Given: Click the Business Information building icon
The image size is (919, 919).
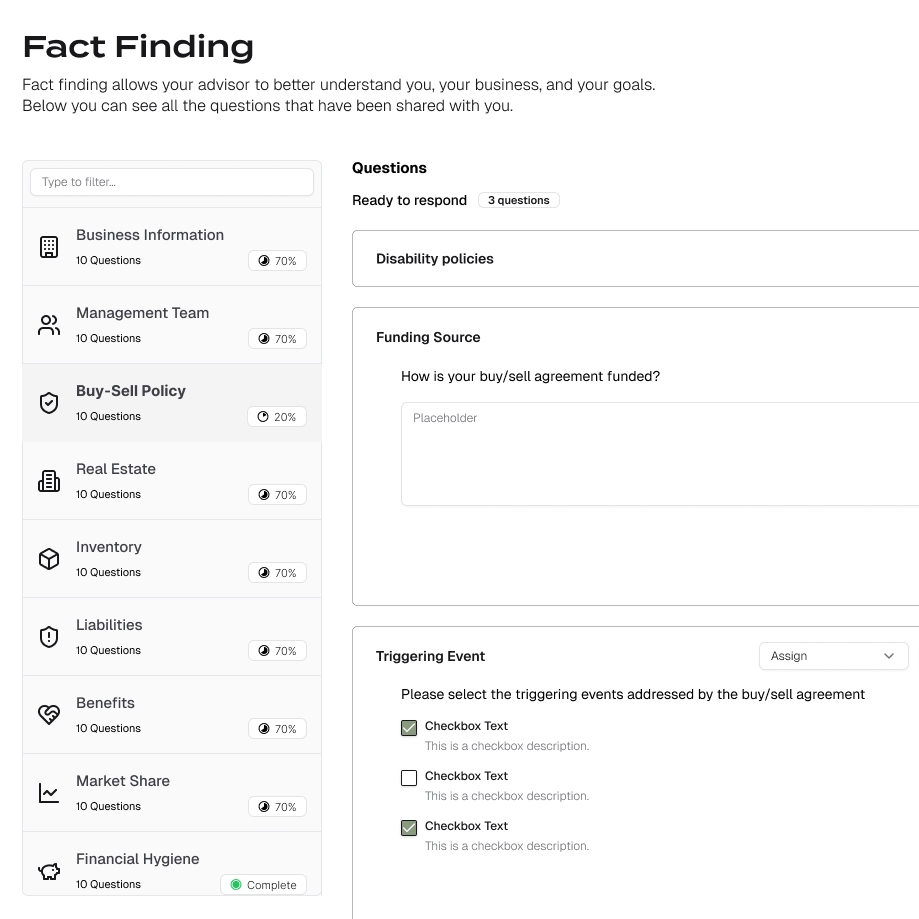Looking at the screenshot, I should [48, 246].
